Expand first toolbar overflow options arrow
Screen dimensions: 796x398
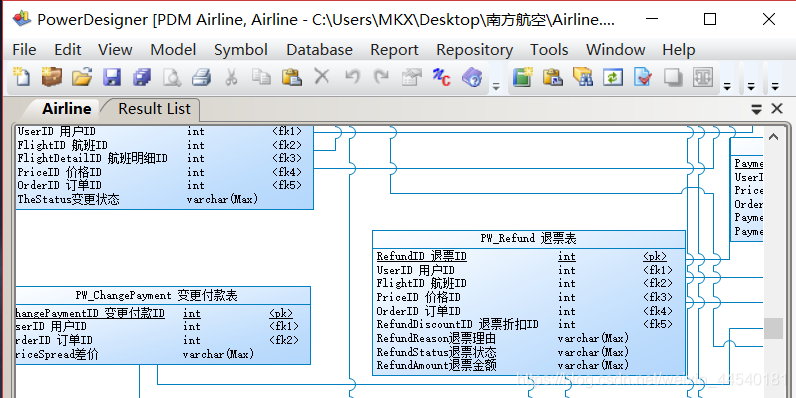[496, 87]
